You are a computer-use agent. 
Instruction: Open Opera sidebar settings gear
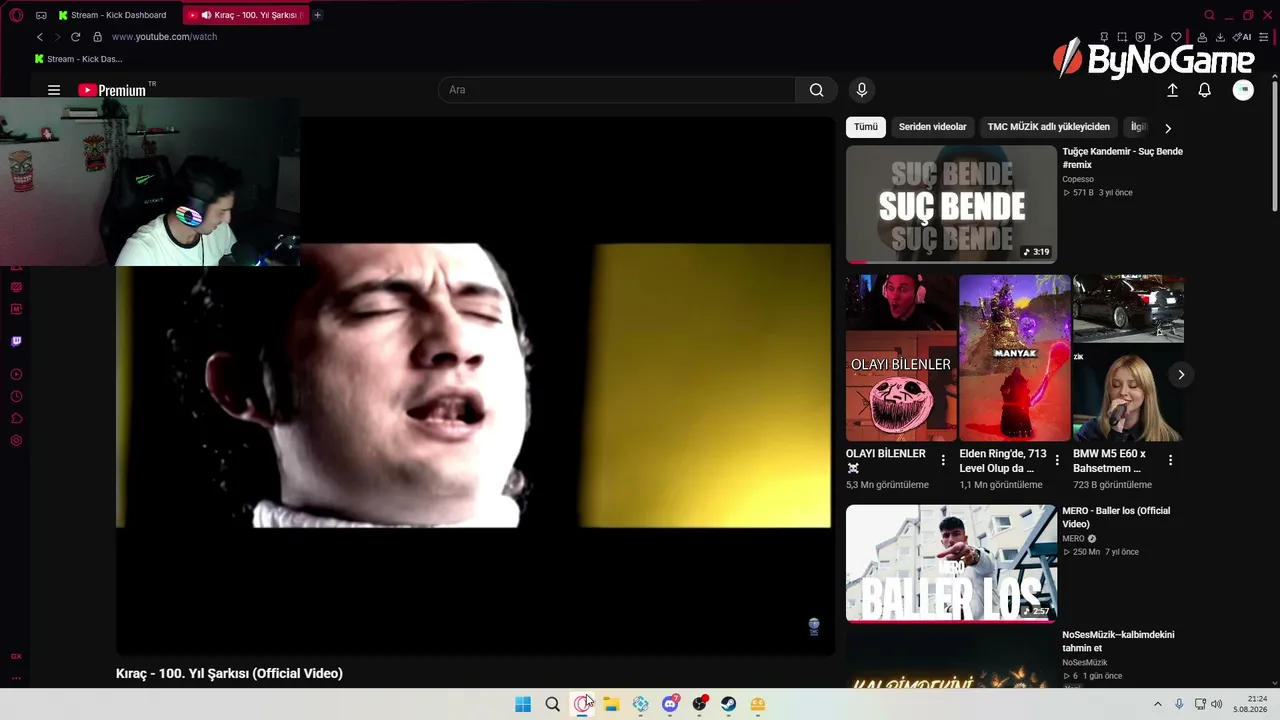(16, 441)
